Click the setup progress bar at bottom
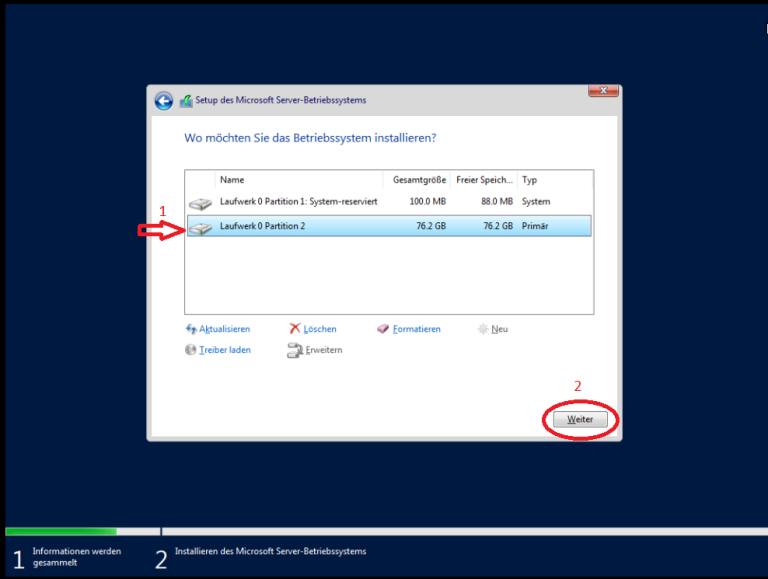The height and width of the screenshot is (579, 768). [x=386, y=531]
